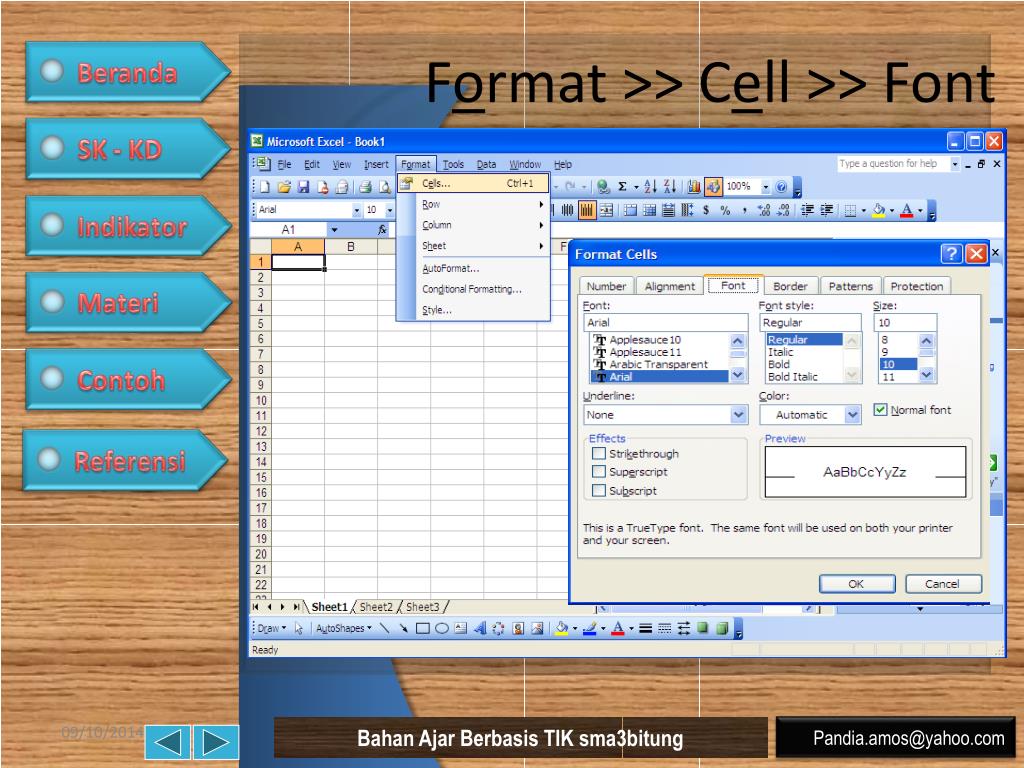
Task: Switch to the Patterns tab
Action: click(x=850, y=286)
